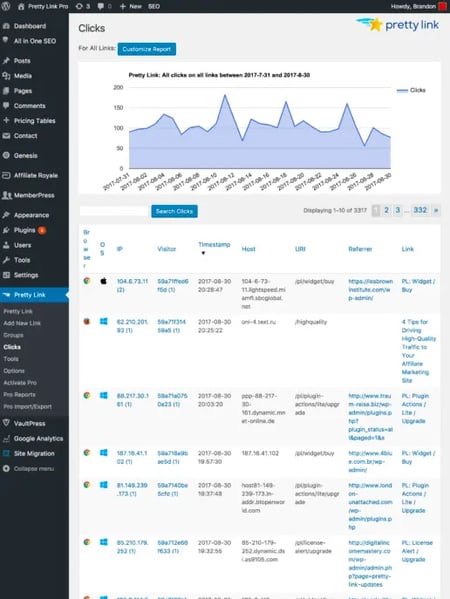The height and width of the screenshot is (599, 450).
Task: Open the PL: License Alert / Upgrade link
Action: pos(417,551)
